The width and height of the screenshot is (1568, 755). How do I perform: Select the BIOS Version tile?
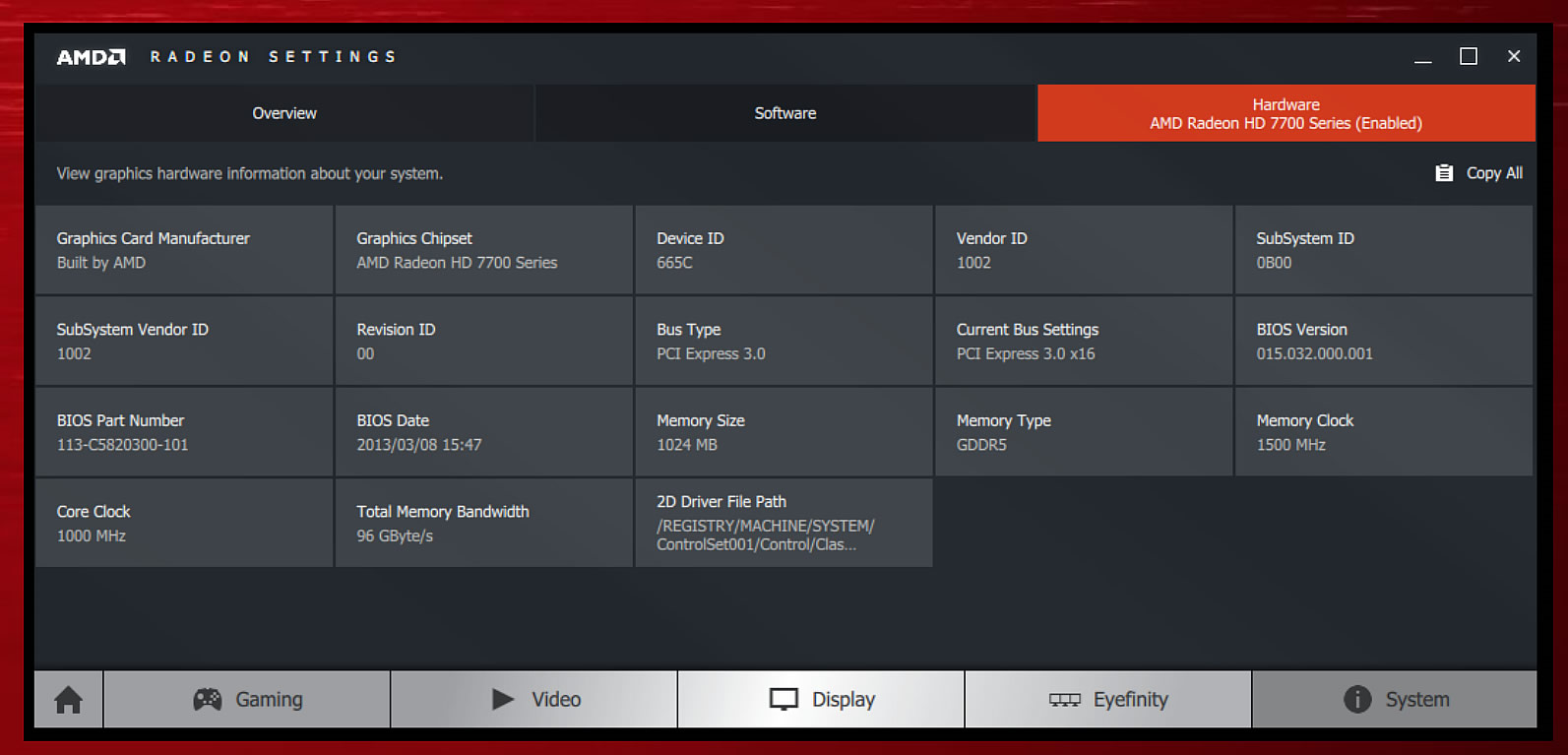1384,341
